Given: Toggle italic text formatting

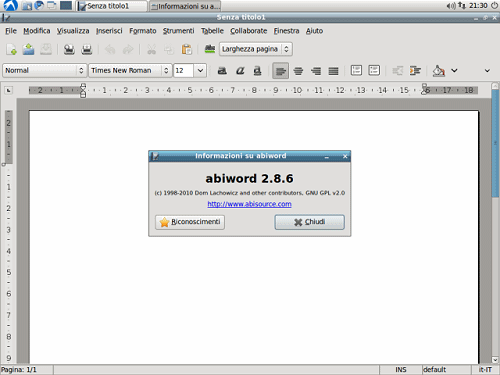Looking at the screenshot, I should 240,71.
